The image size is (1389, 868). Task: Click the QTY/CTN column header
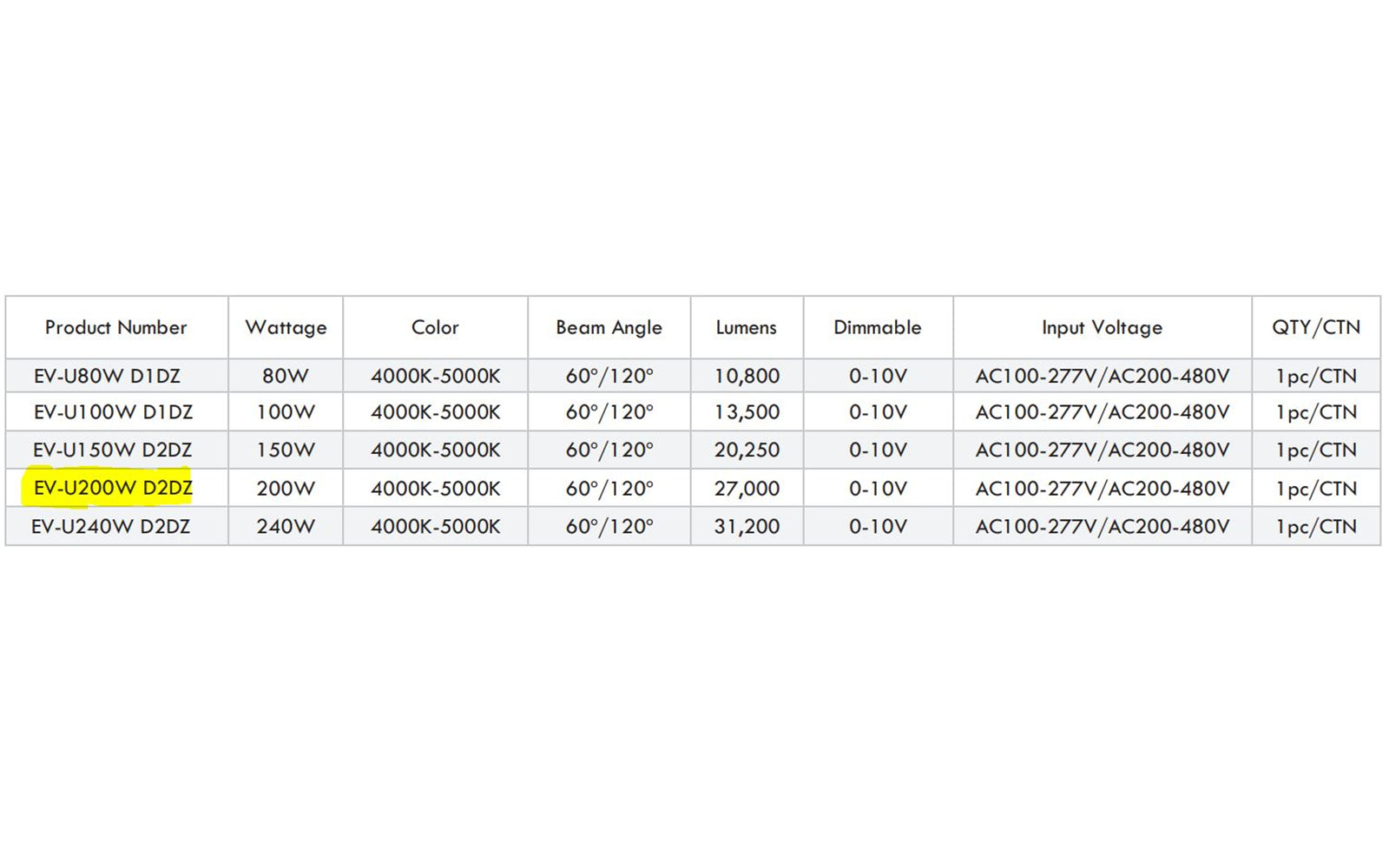click(1315, 327)
